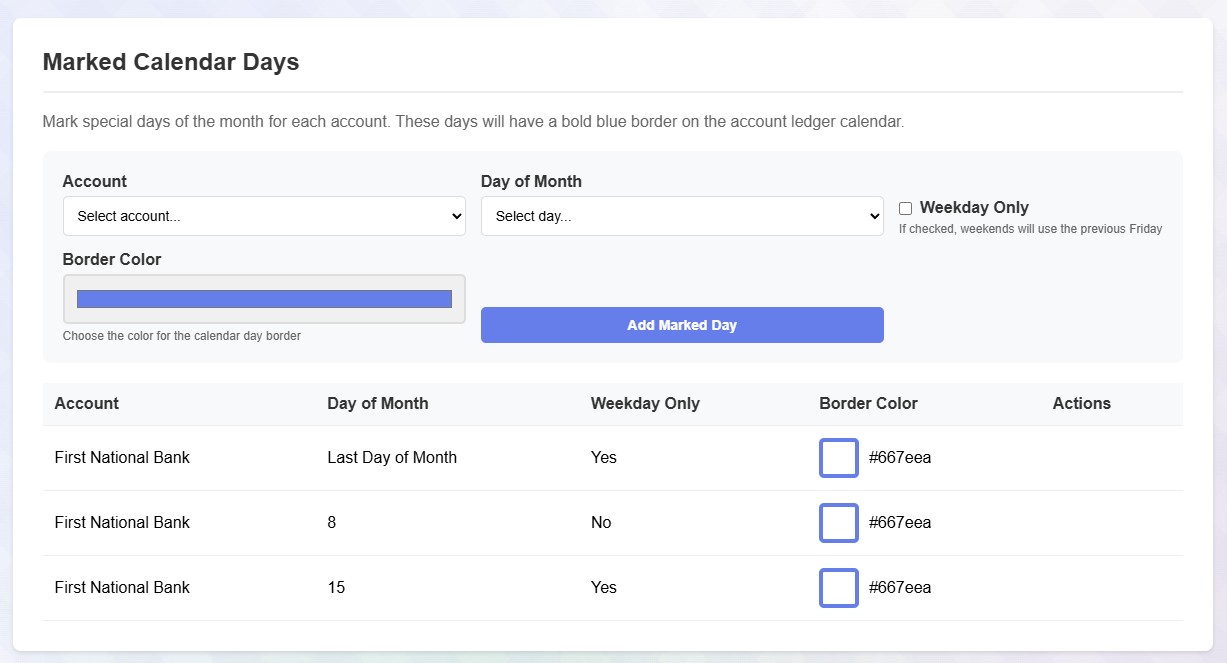Screen dimensions: 1227x663
Task: Click the Weekday Only table column header
Action: point(645,404)
